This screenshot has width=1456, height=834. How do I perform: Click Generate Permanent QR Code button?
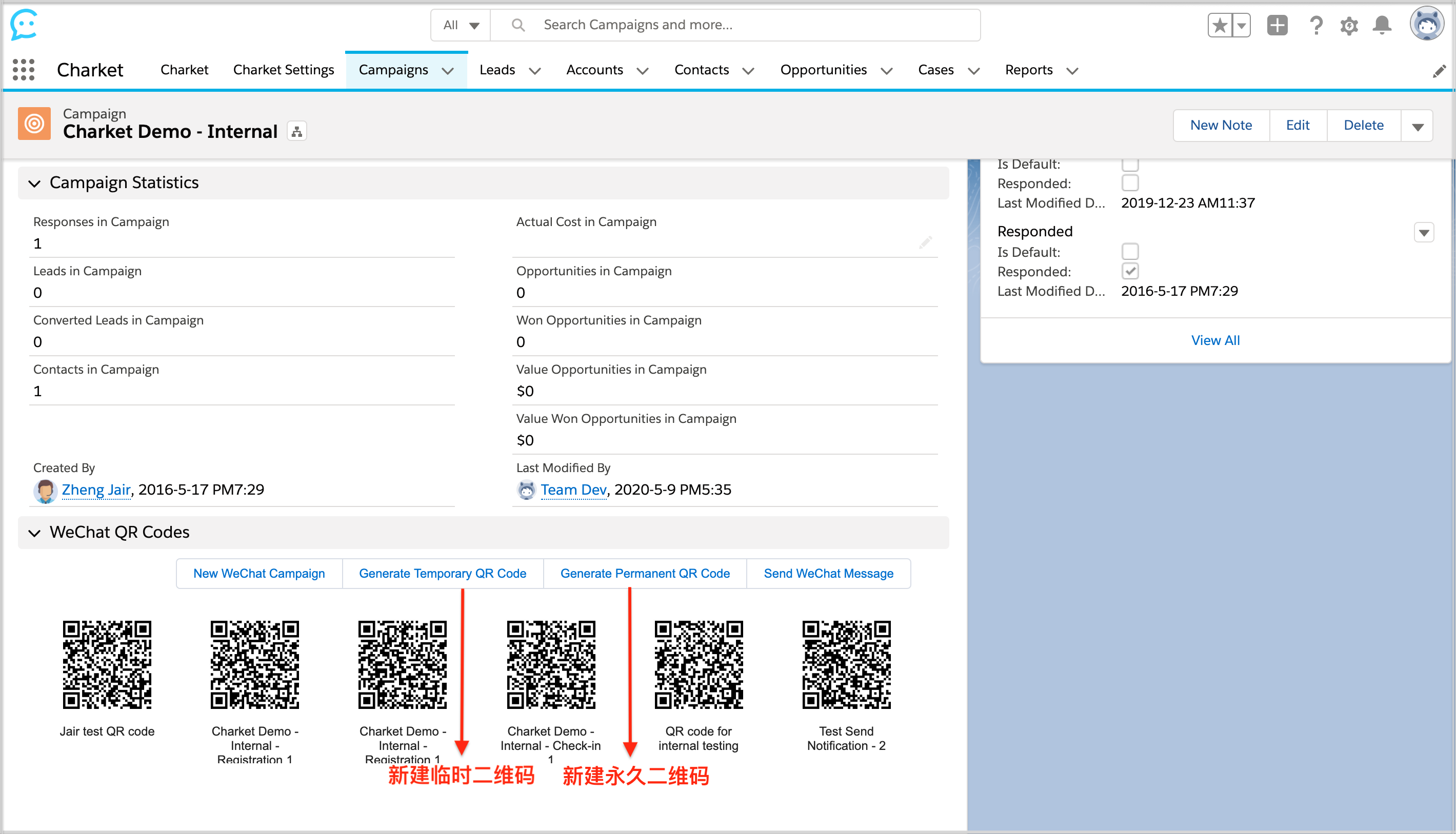click(x=645, y=574)
